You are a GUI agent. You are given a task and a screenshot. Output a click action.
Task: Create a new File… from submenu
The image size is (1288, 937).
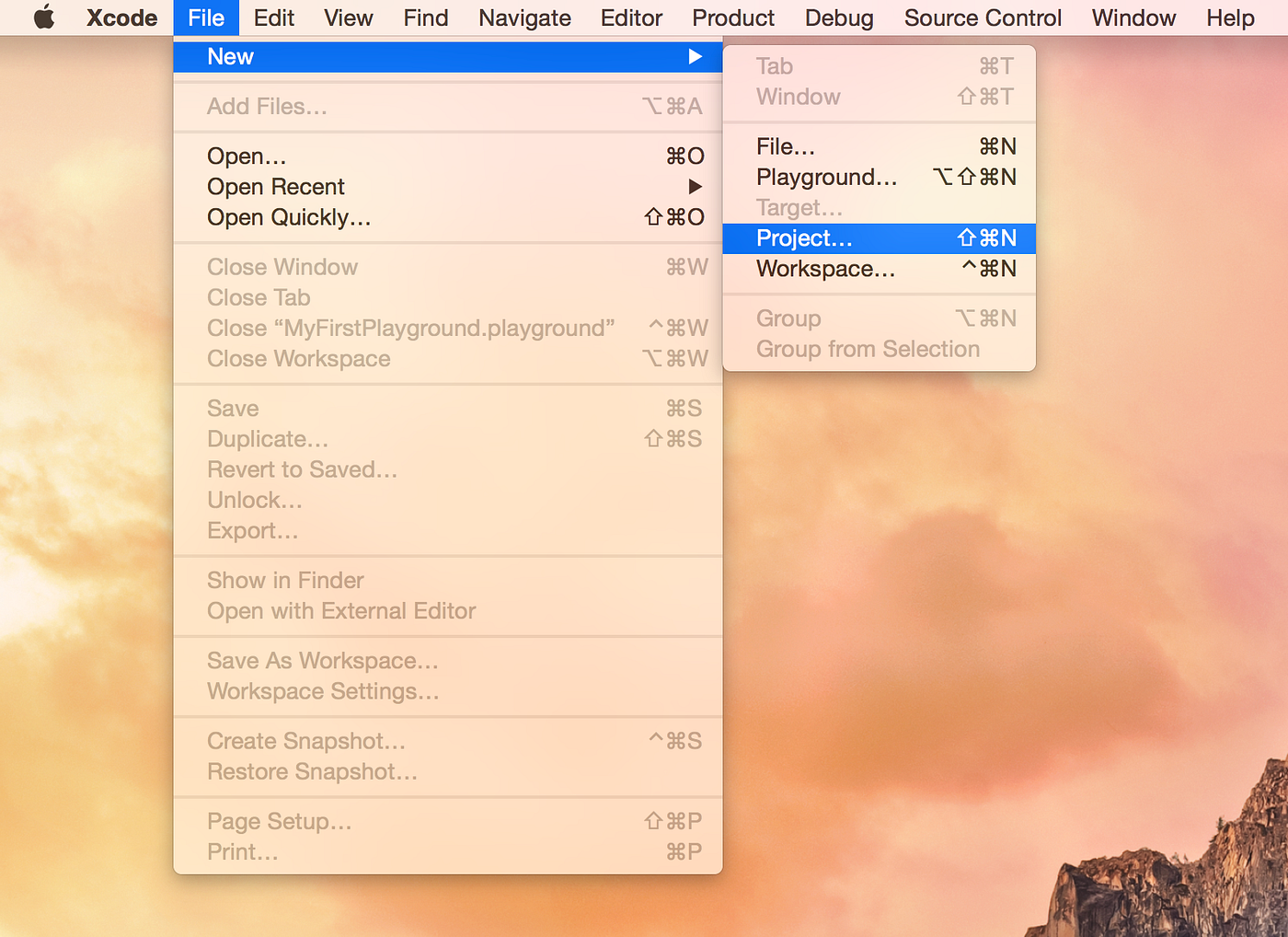(880, 146)
